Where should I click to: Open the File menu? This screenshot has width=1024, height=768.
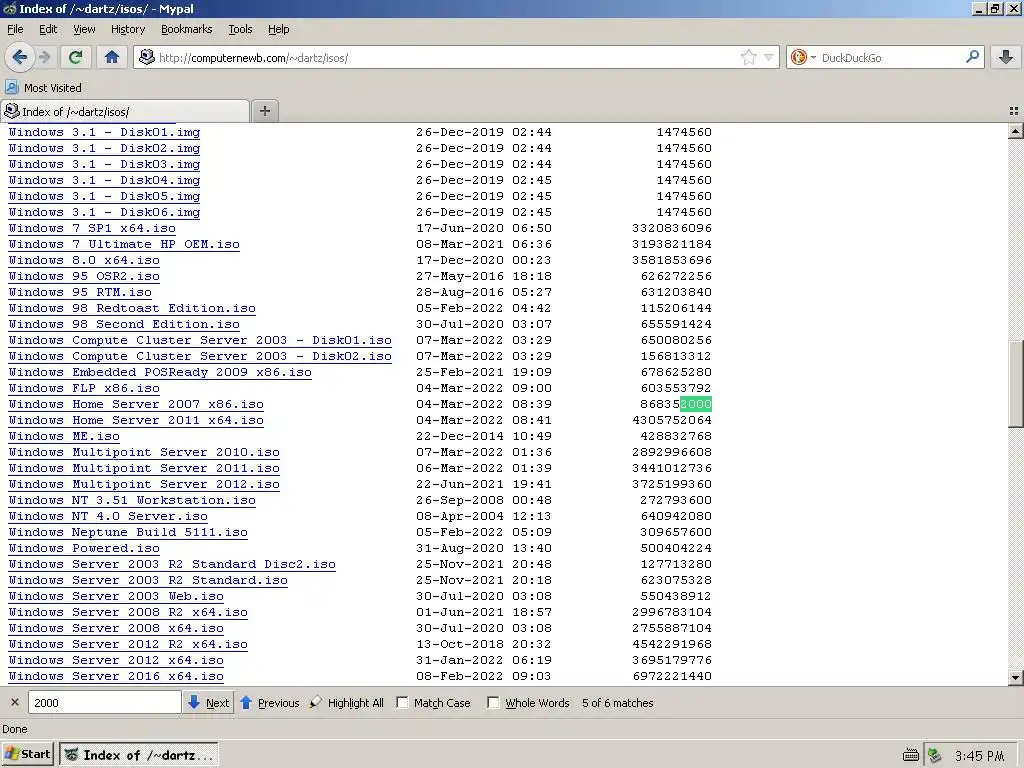point(15,29)
